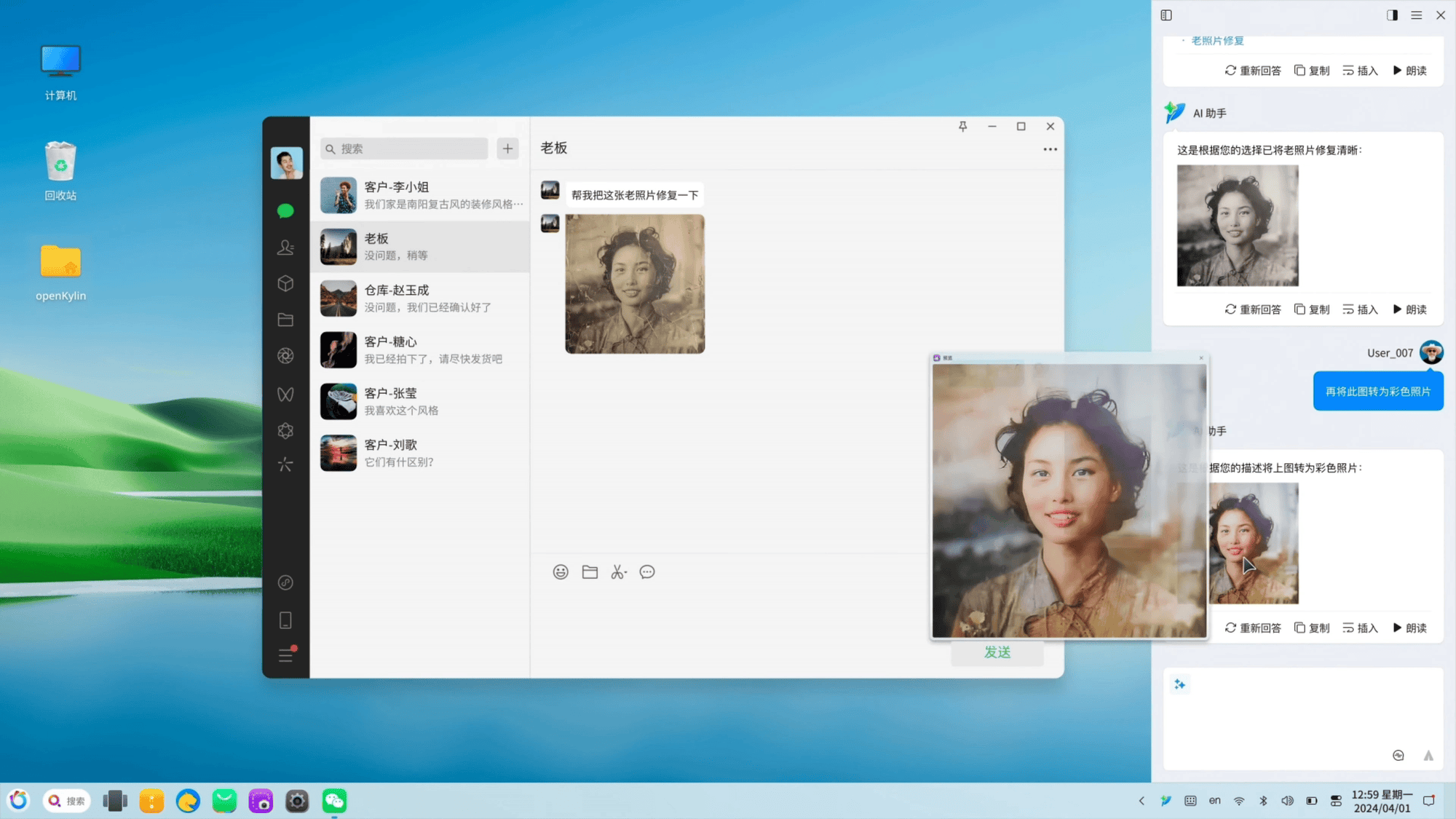Click the colorized portrait thumbnail in AI panel

coord(1254,543)
